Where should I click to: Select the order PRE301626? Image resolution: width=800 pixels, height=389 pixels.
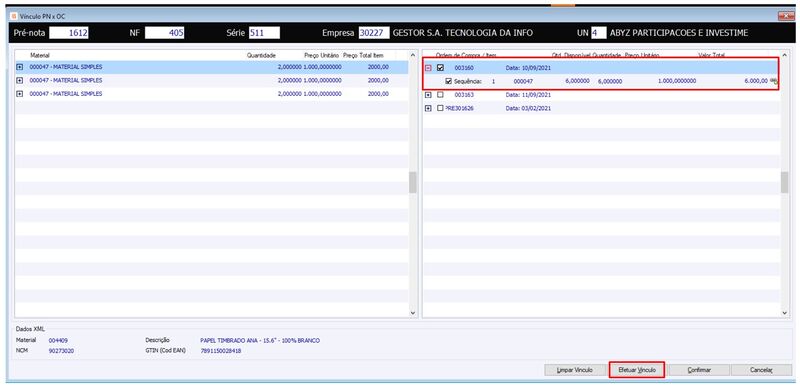(459, 108)
